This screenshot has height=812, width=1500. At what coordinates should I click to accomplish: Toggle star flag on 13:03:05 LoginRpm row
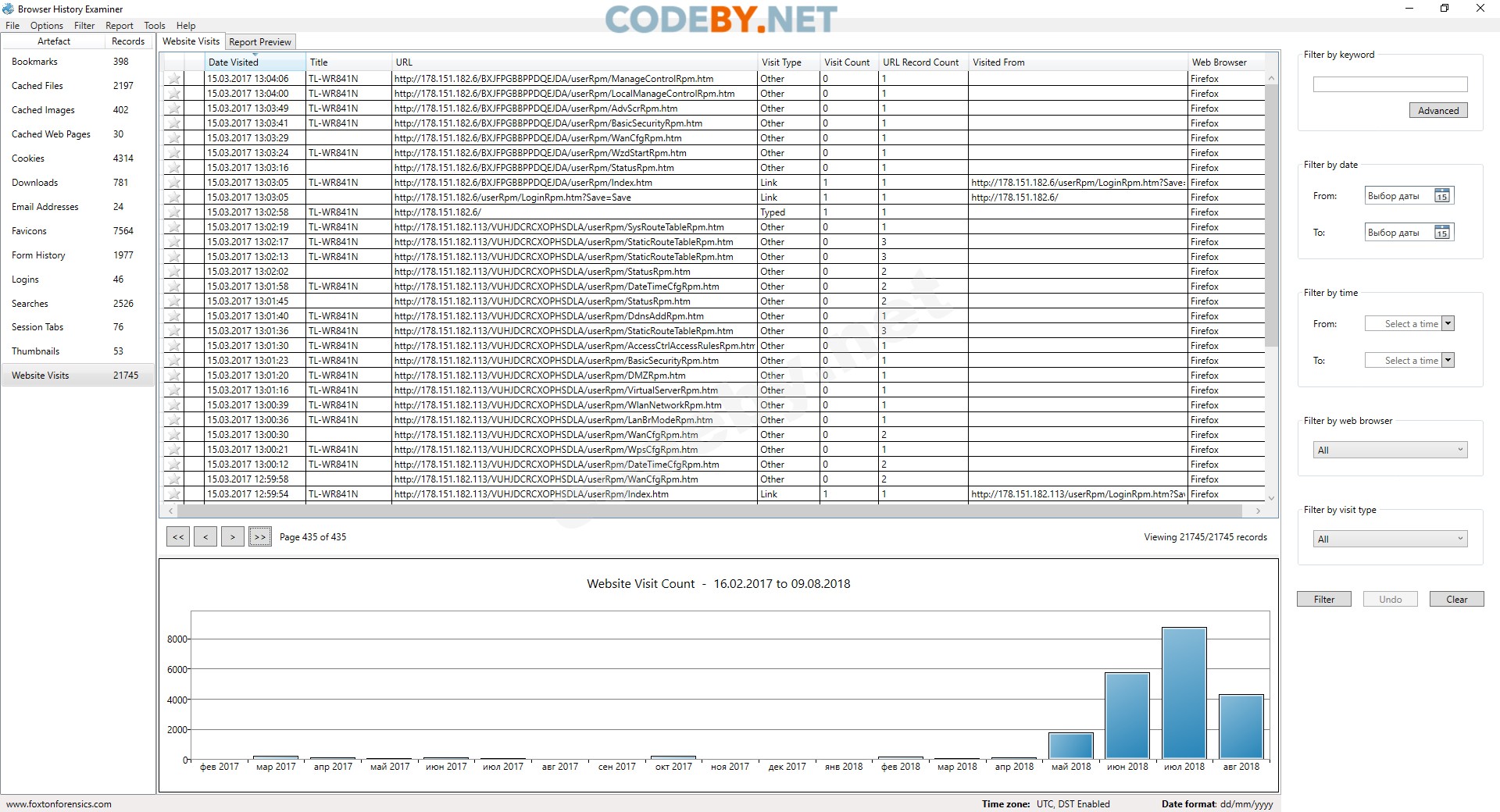click(x=174, y=198)
